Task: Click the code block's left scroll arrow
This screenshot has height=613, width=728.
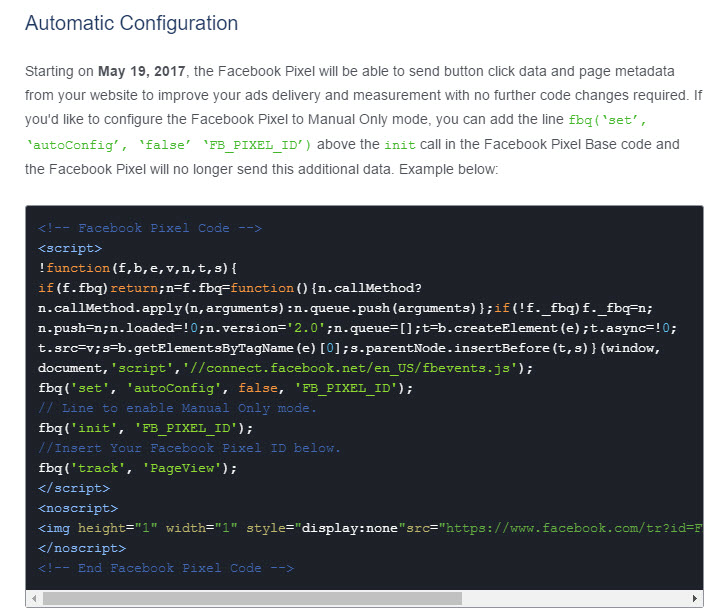Action: pos(34,598)
